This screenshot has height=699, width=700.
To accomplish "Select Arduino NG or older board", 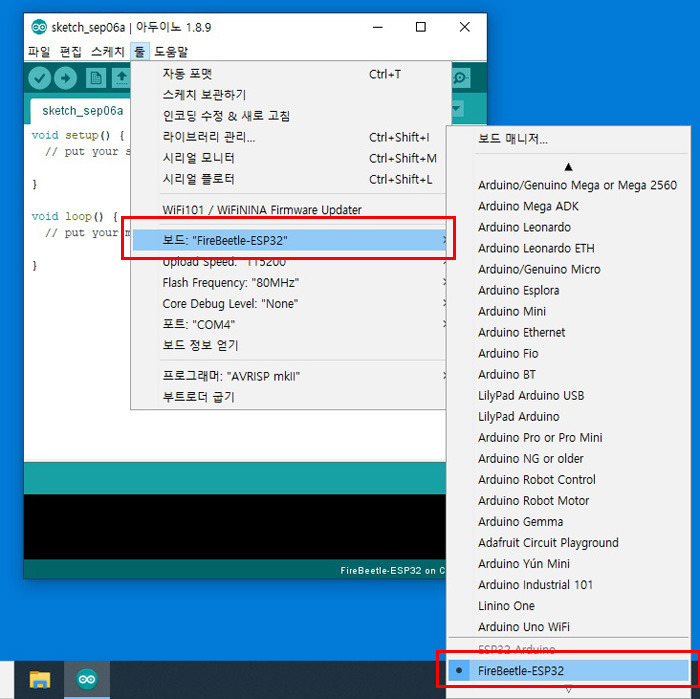I will point(568,458).
